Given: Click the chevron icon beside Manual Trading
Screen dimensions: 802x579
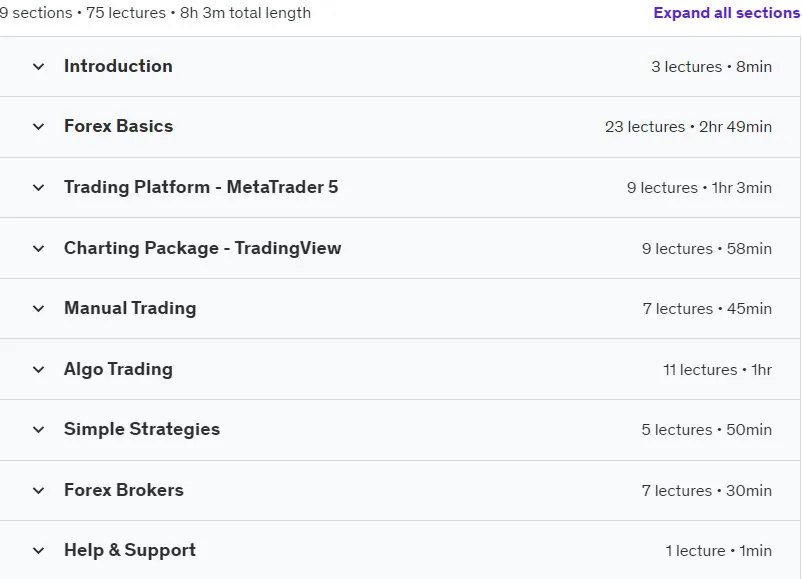Looking at the screenshot, I should (x=38, y=308).
